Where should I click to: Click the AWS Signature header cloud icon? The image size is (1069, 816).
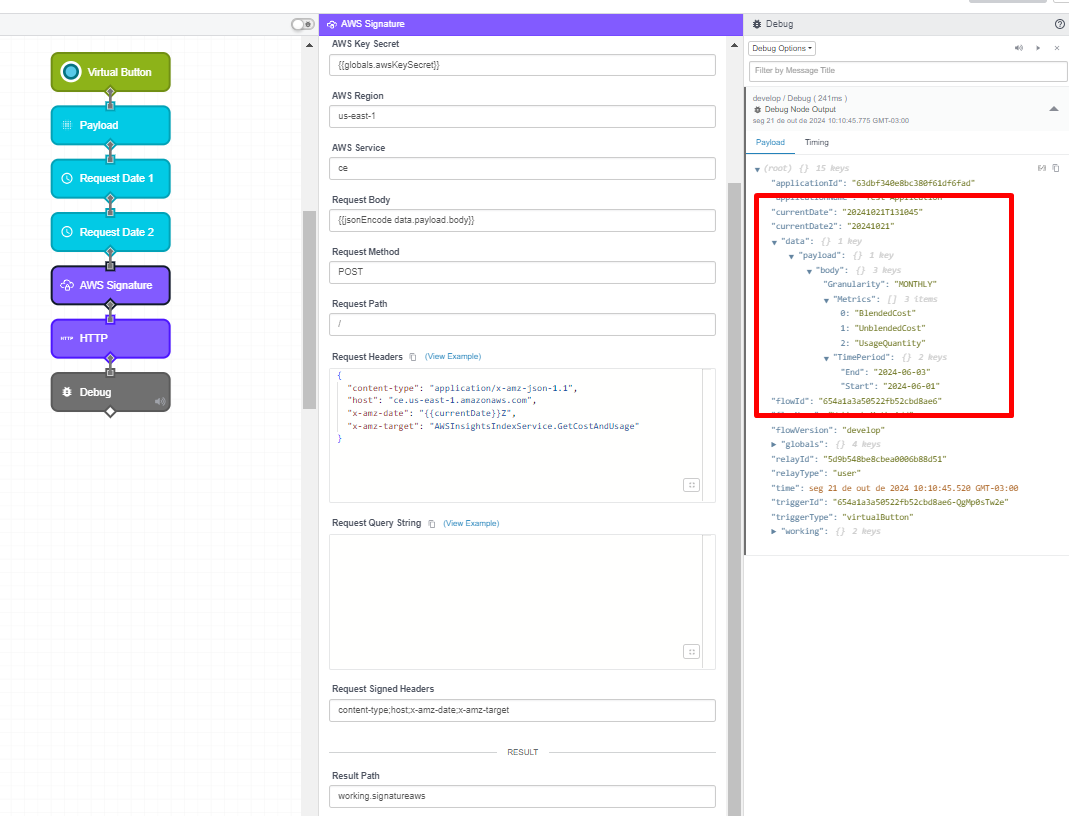[x=332, y=24]
